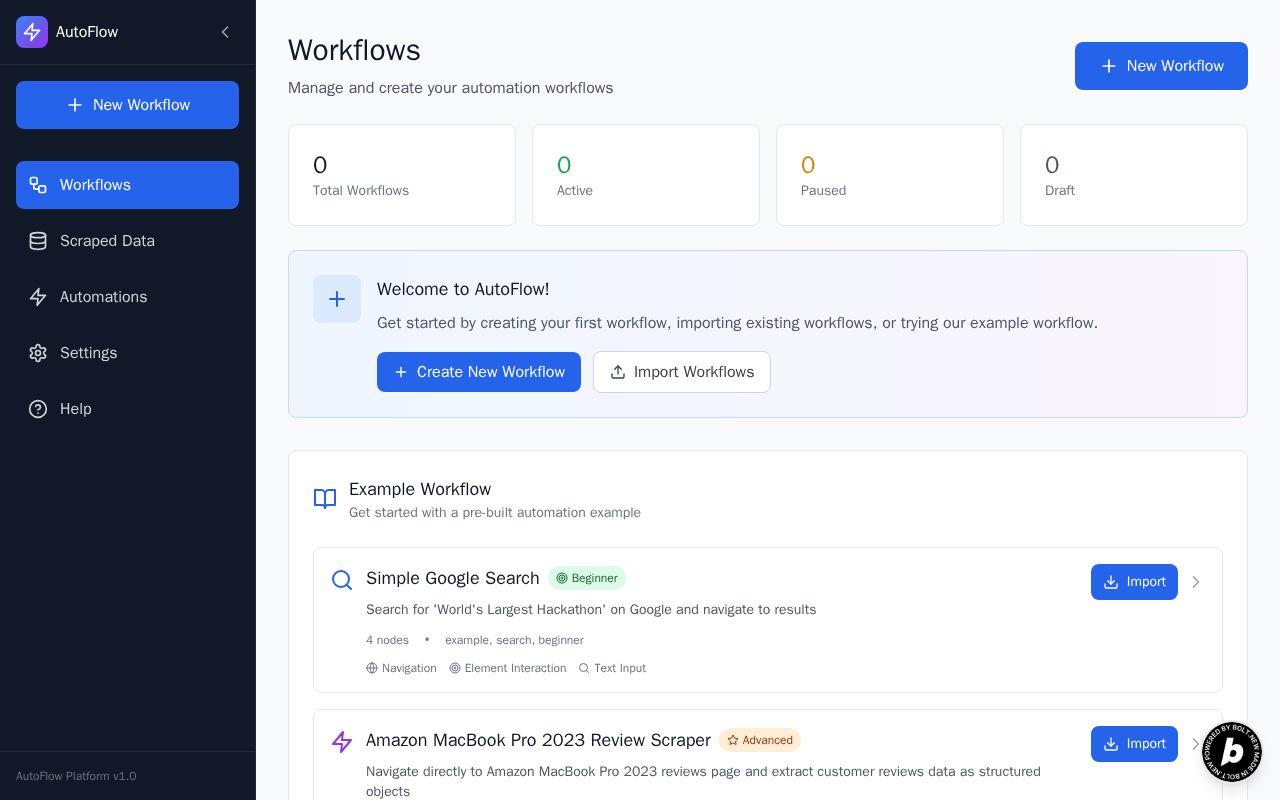Click the plus icon in welcome banner
The height and width of the screenshot is (800, 1280).
click(x=337, y=299)
